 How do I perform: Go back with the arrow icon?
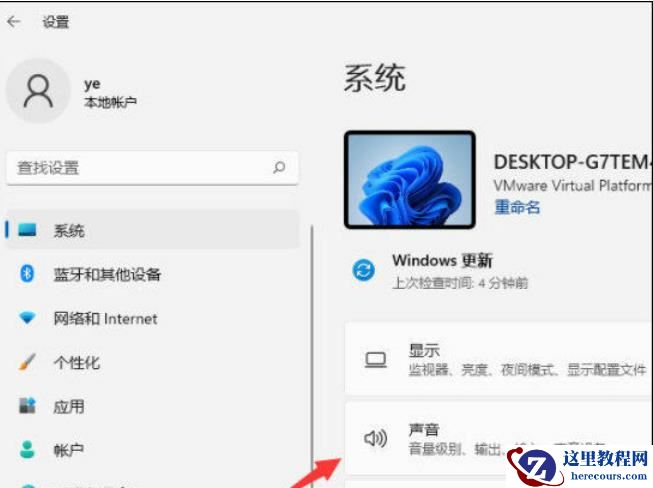pyautogui.click(x=13, y=21)
